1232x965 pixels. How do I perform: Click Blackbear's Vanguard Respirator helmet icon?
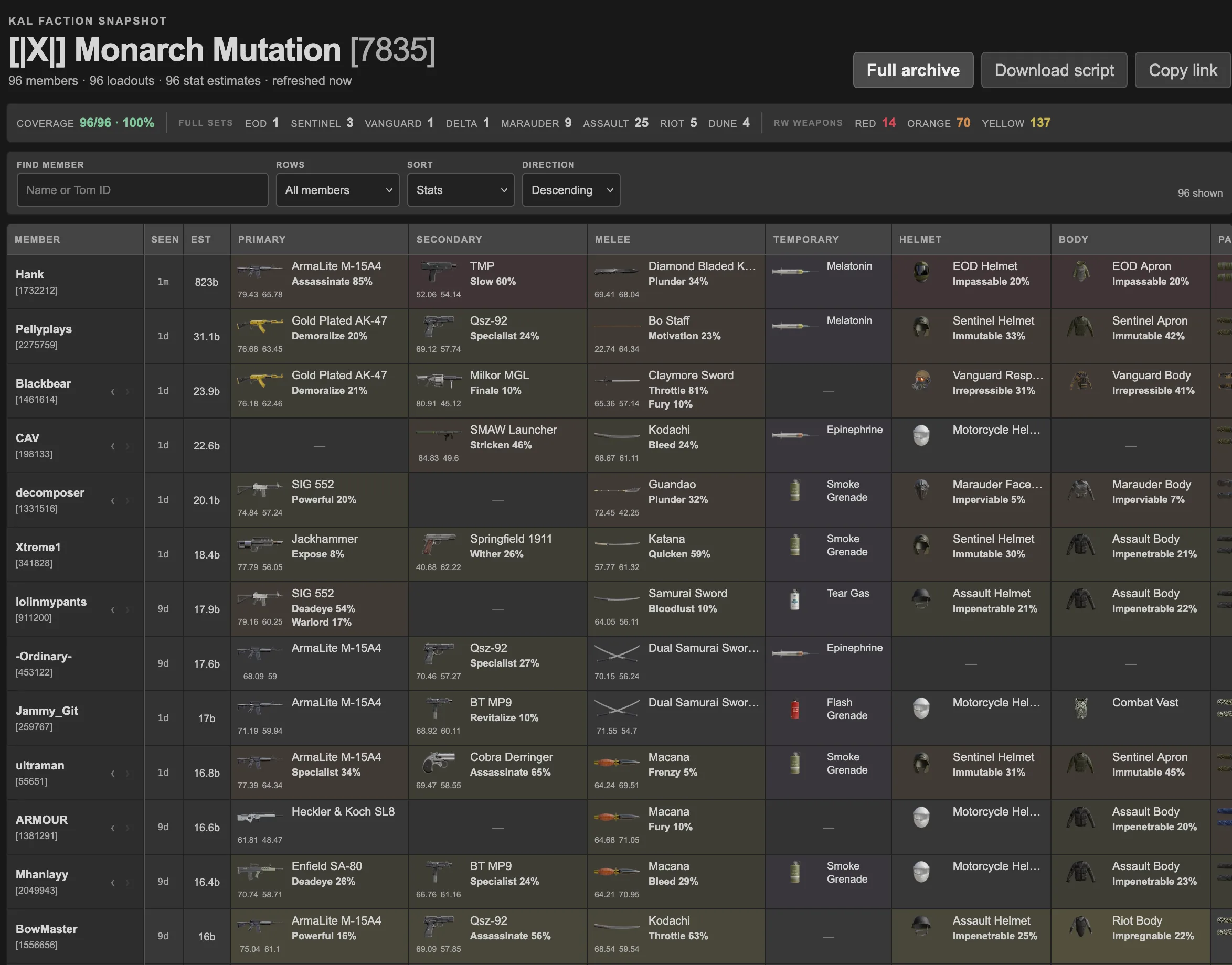tap(921, 381)
